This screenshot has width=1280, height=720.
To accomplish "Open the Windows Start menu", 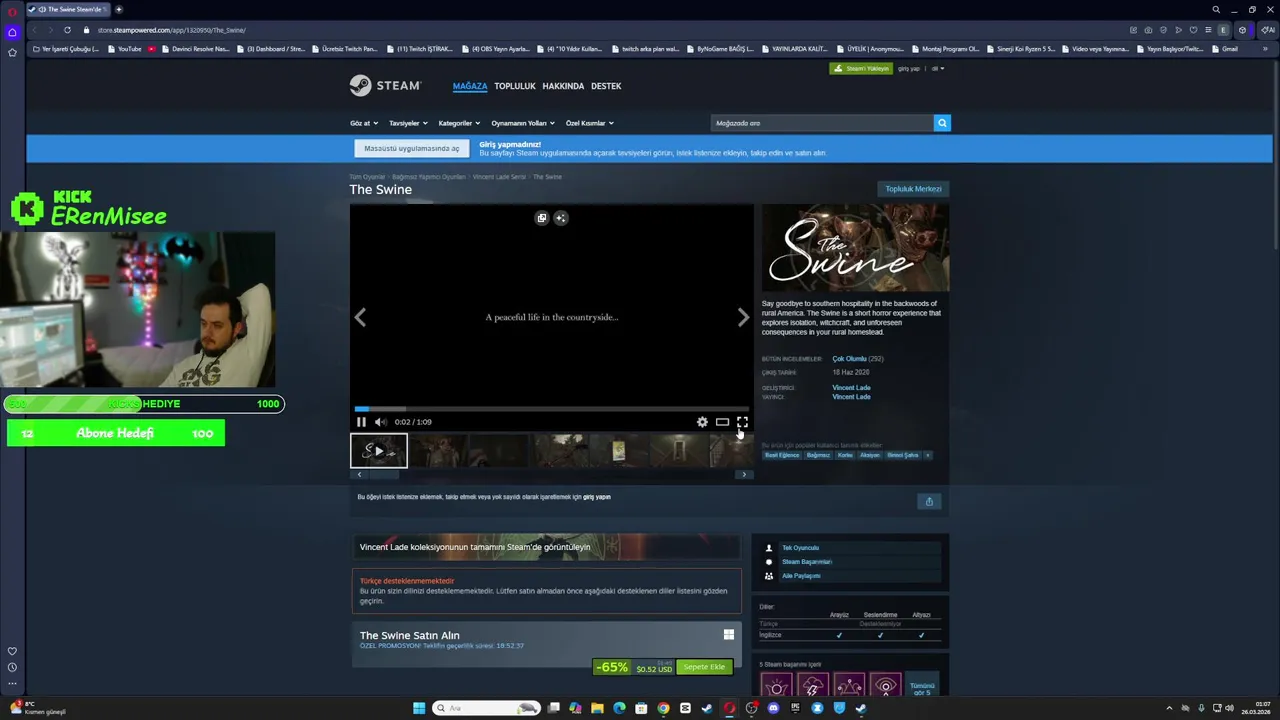I will (419, 708).
